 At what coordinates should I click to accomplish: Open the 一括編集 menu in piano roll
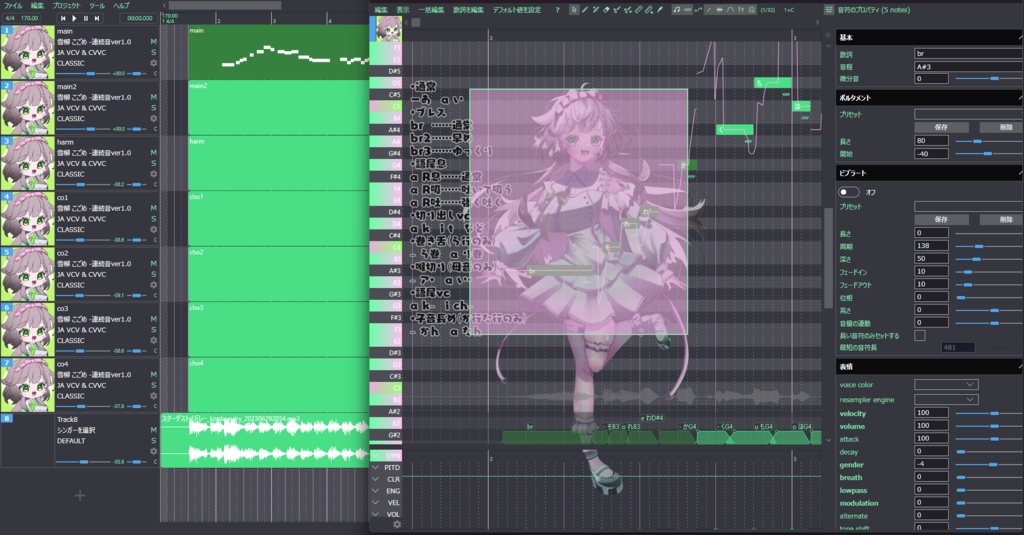pyautogui.click(x=430, y=10)
